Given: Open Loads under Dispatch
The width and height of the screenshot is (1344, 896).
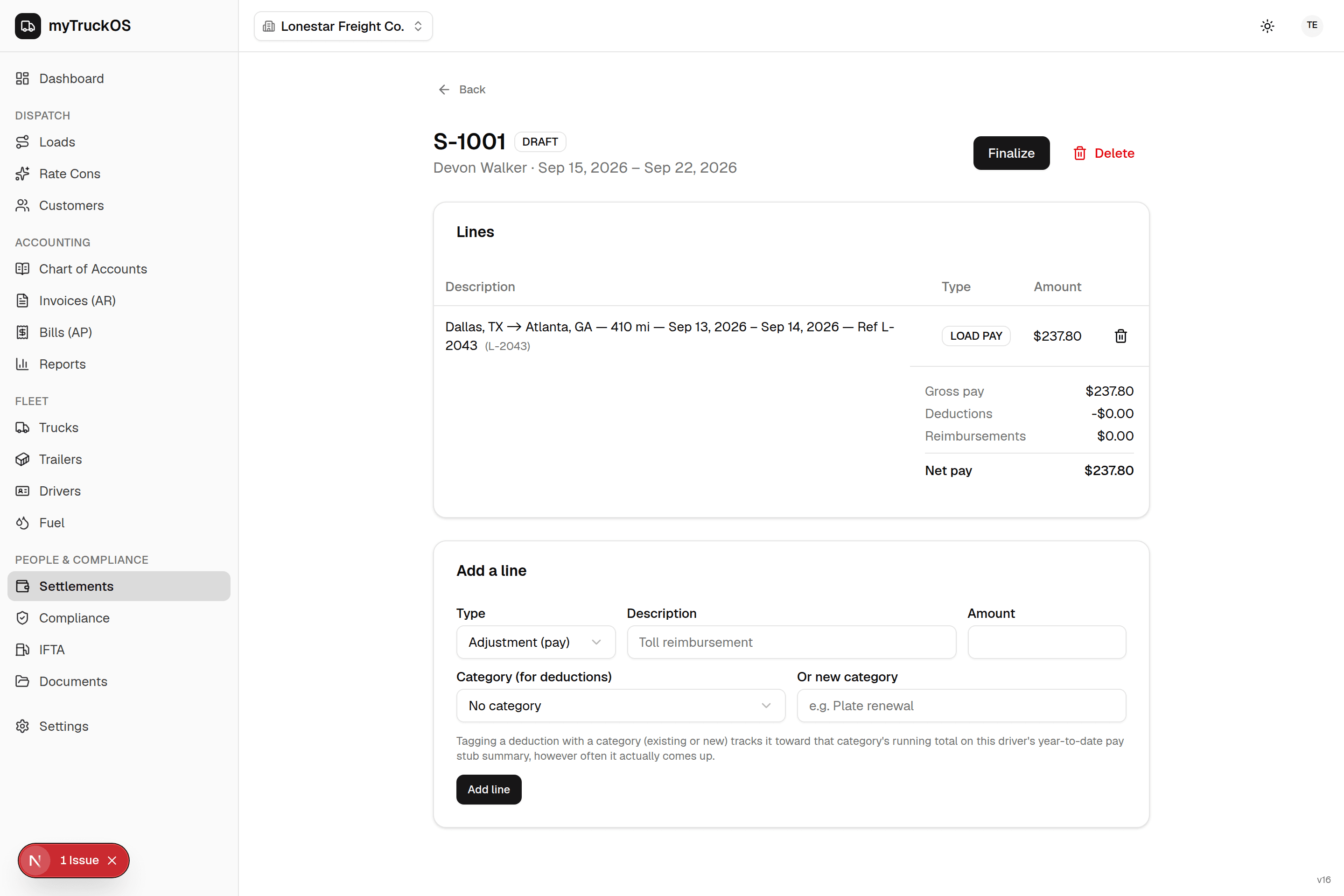Looking at the screenshot, I should click(118, 142).
